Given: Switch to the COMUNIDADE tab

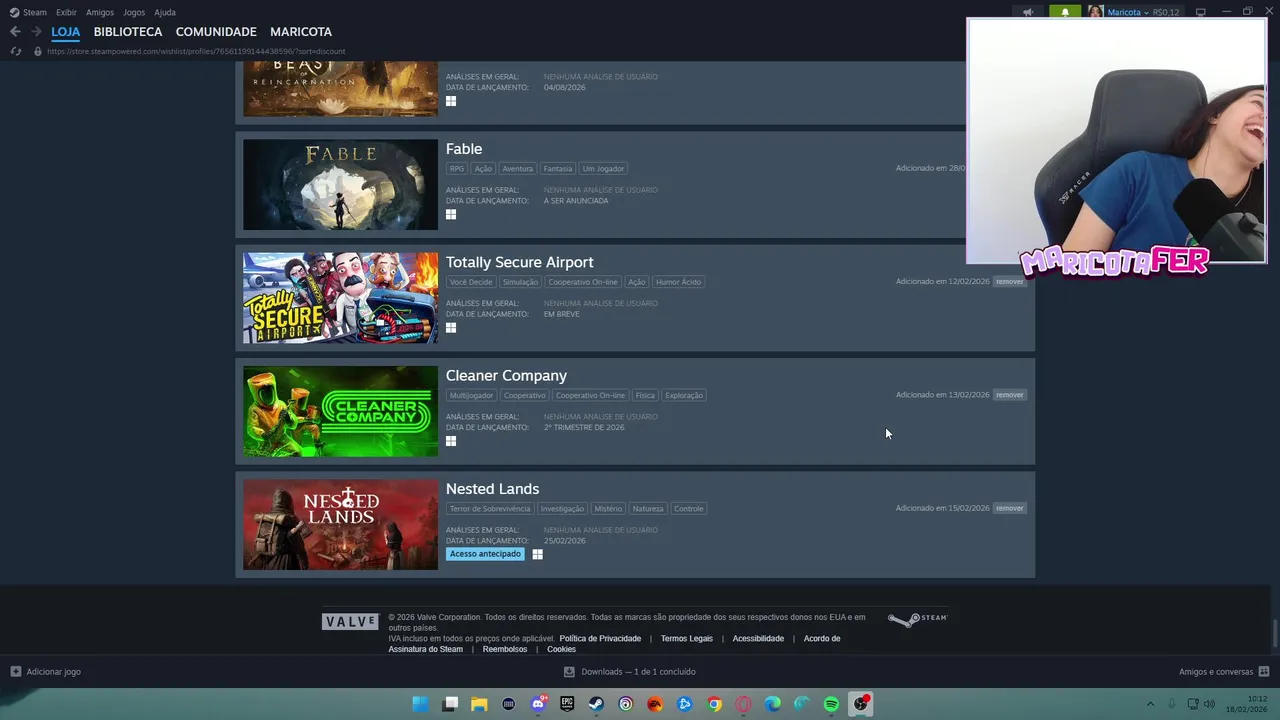Looking at the screenshot, I should coord(216,32).
